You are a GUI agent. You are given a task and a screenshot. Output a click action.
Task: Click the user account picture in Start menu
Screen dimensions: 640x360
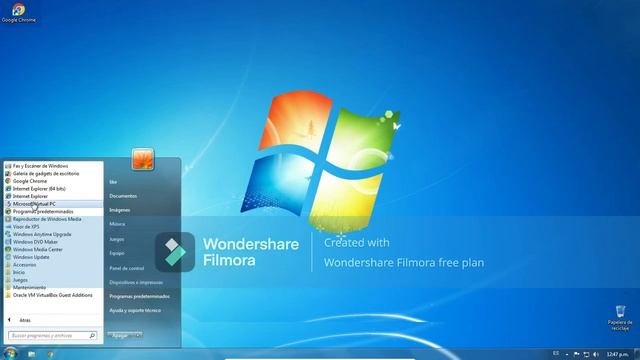[142, 159]
